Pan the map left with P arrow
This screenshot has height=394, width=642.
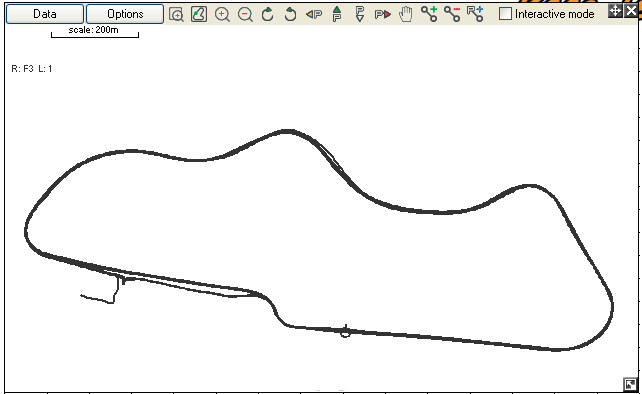click(314, 15)
